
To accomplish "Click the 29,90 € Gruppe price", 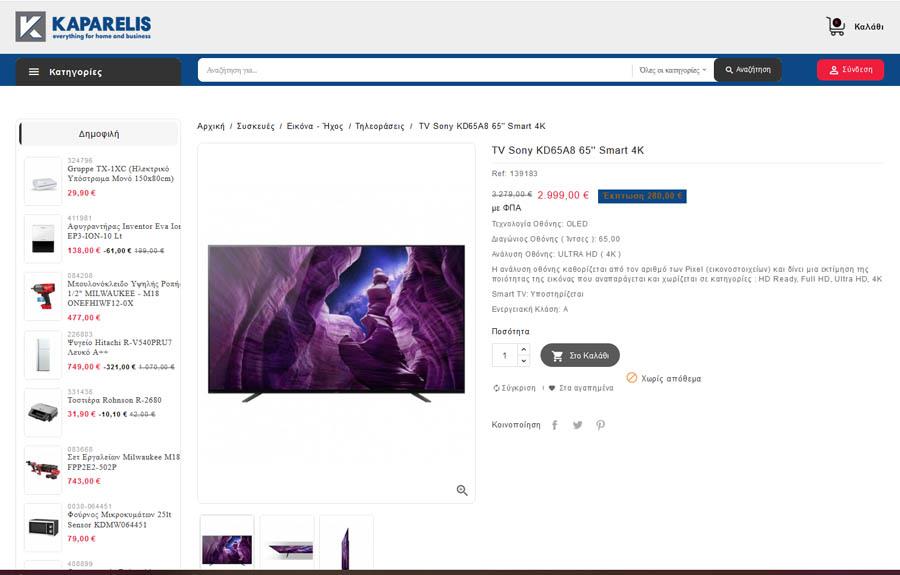I will click(x=82, y=193).
